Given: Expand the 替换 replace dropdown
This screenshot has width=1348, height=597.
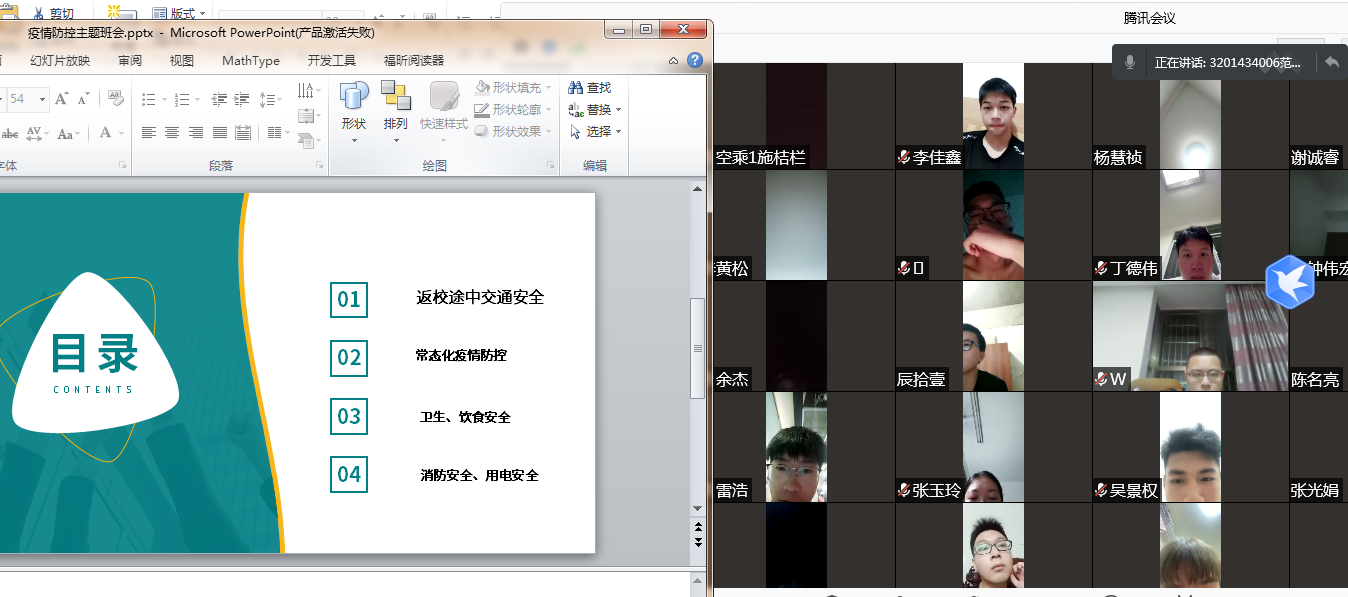Looking at the screenshot, I should (618, 110).
